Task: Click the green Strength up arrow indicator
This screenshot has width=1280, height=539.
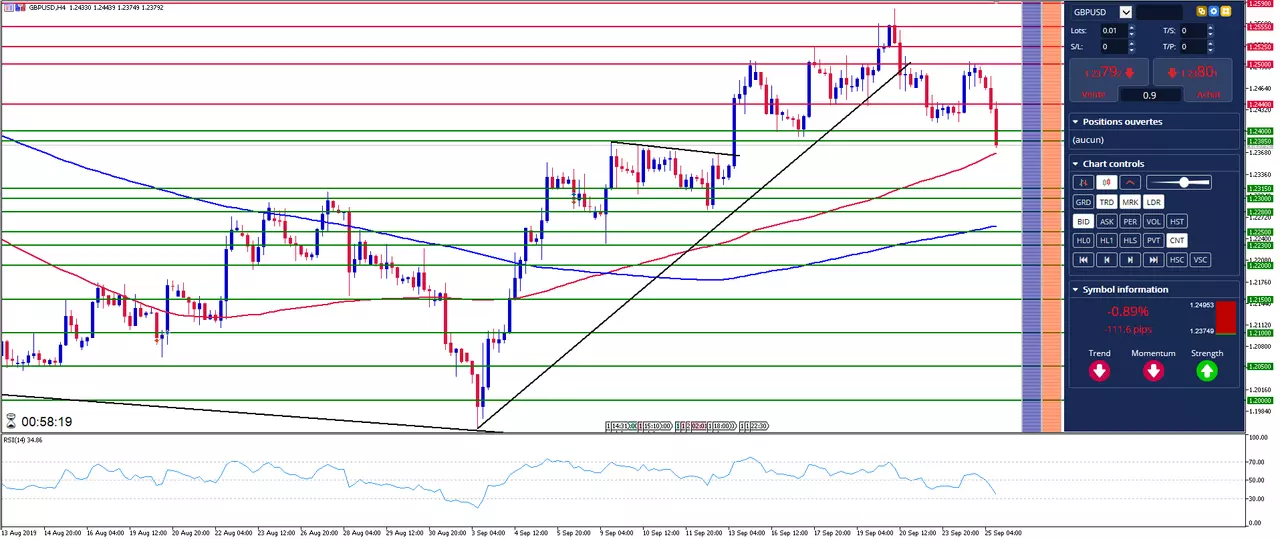Action: click(1207, 371)
